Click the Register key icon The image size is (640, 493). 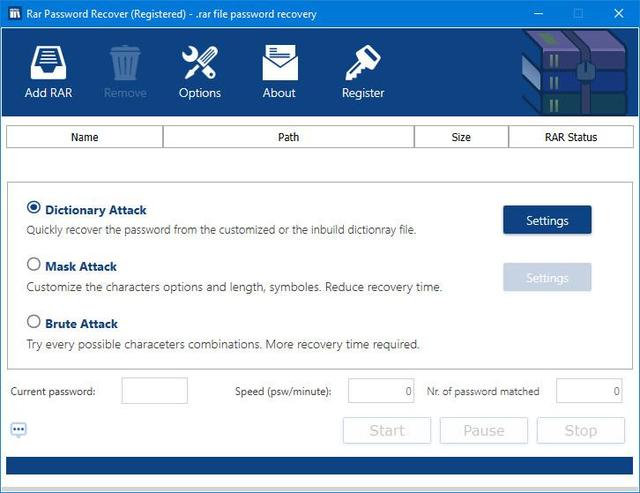coord(362,64)
